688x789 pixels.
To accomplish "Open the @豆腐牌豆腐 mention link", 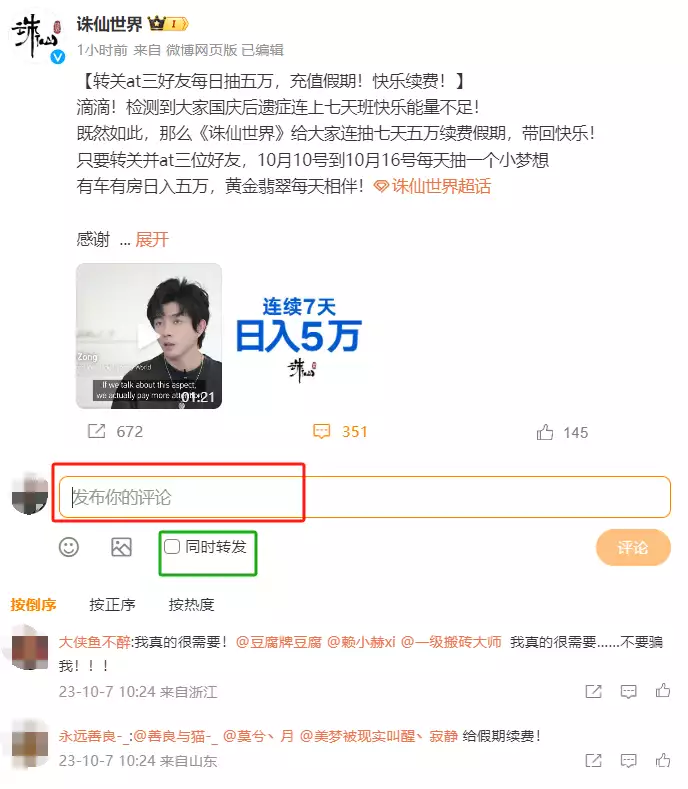I will coord(278,642).
